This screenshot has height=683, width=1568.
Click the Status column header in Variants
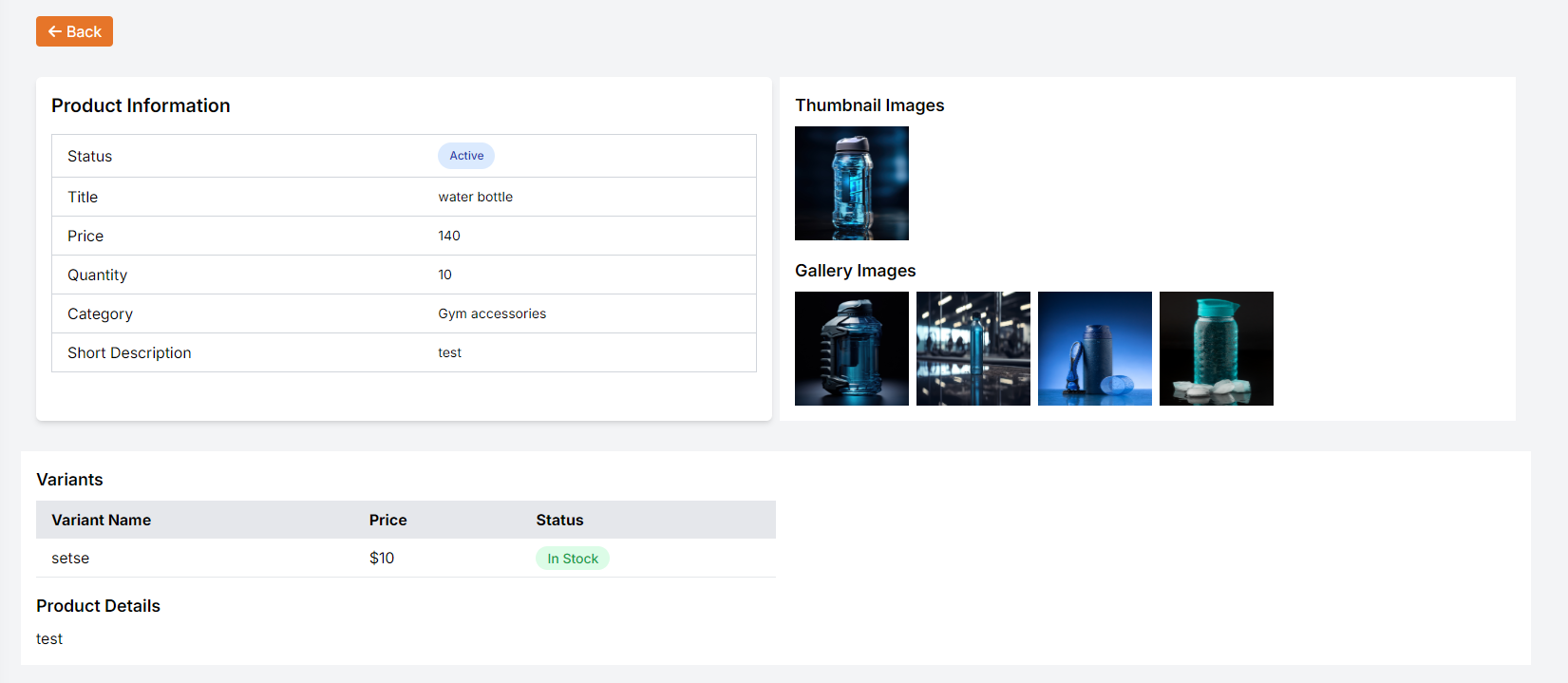pyautogui.click(x=559, y=520)
